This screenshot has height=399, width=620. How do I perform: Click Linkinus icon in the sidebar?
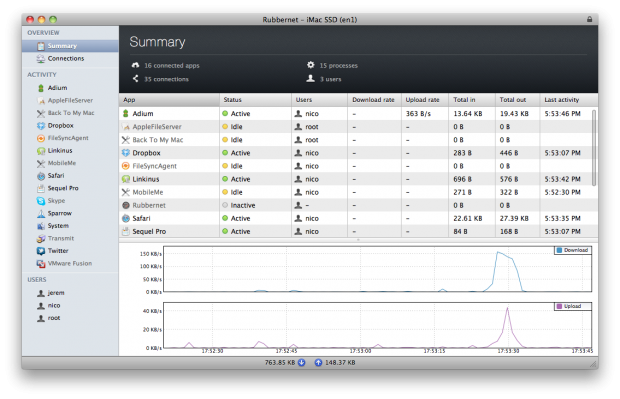point(41,151)
